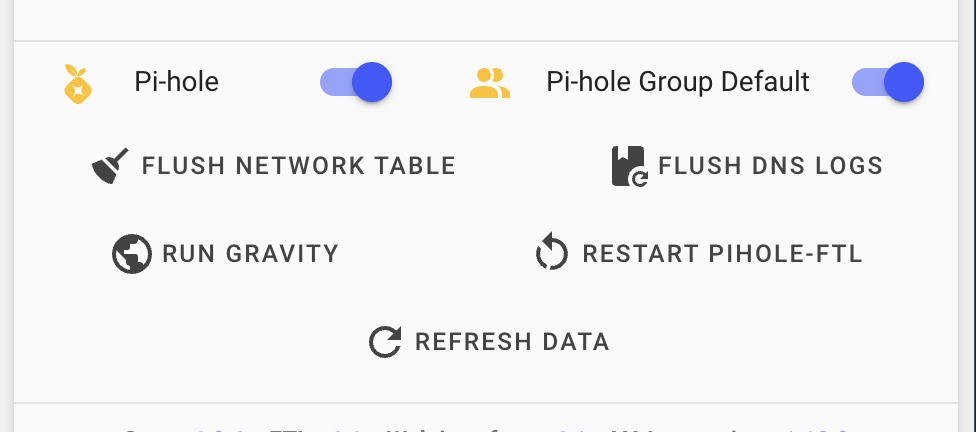Image resolution: width=976 pixels, height=432 pixels.
Task: Start Run Gravity via its label
Action: click(x=250, y=254)
